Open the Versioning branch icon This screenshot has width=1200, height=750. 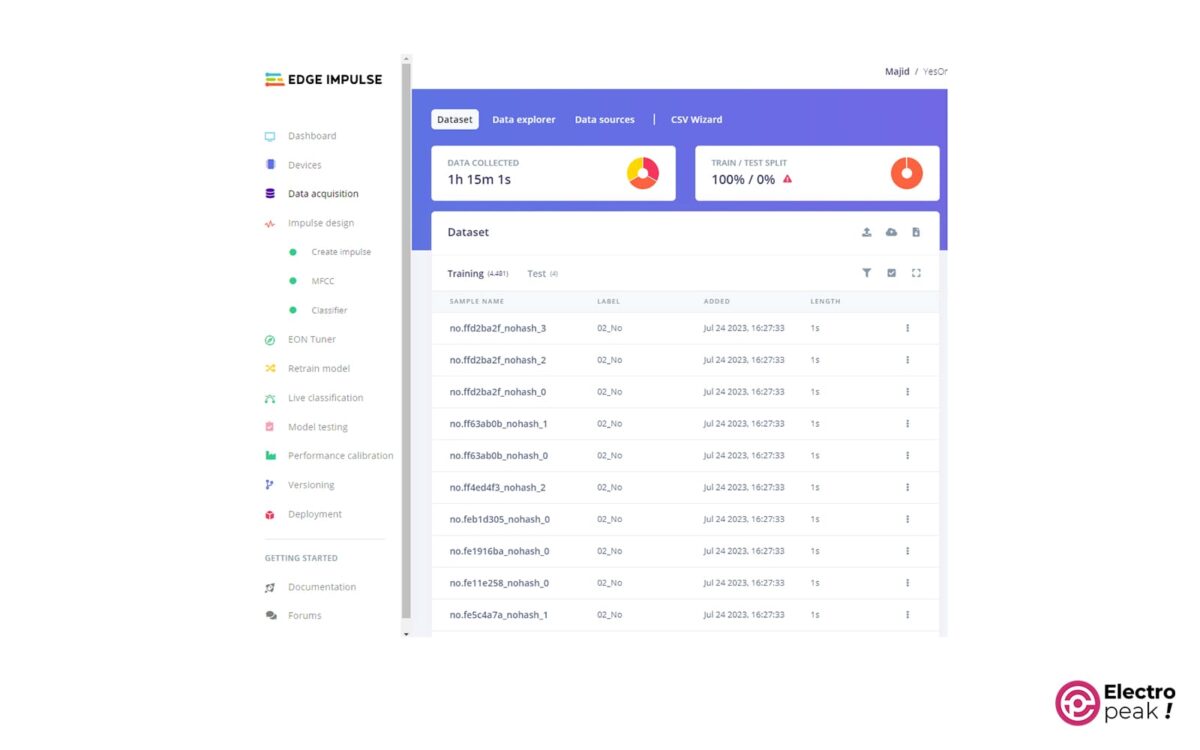click(x=270, y=485)
